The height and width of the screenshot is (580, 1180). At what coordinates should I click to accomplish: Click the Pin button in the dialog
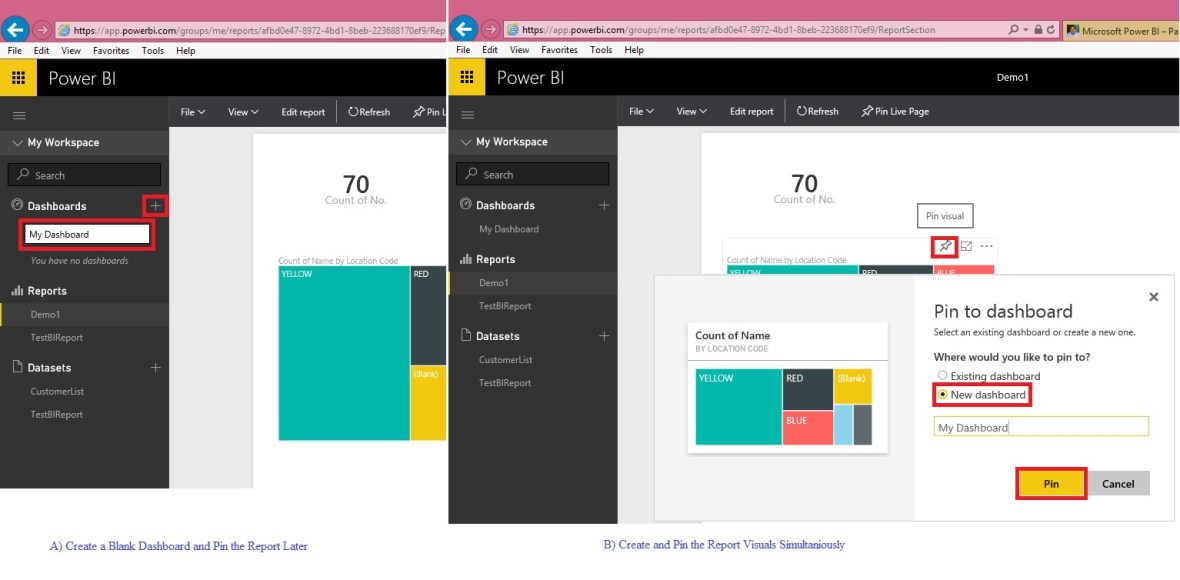tap(1050, 483)
